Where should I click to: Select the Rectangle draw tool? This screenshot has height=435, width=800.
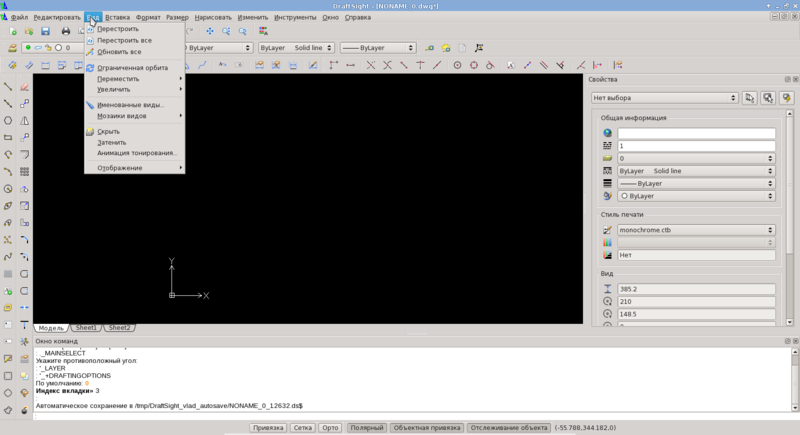[8, 138]
